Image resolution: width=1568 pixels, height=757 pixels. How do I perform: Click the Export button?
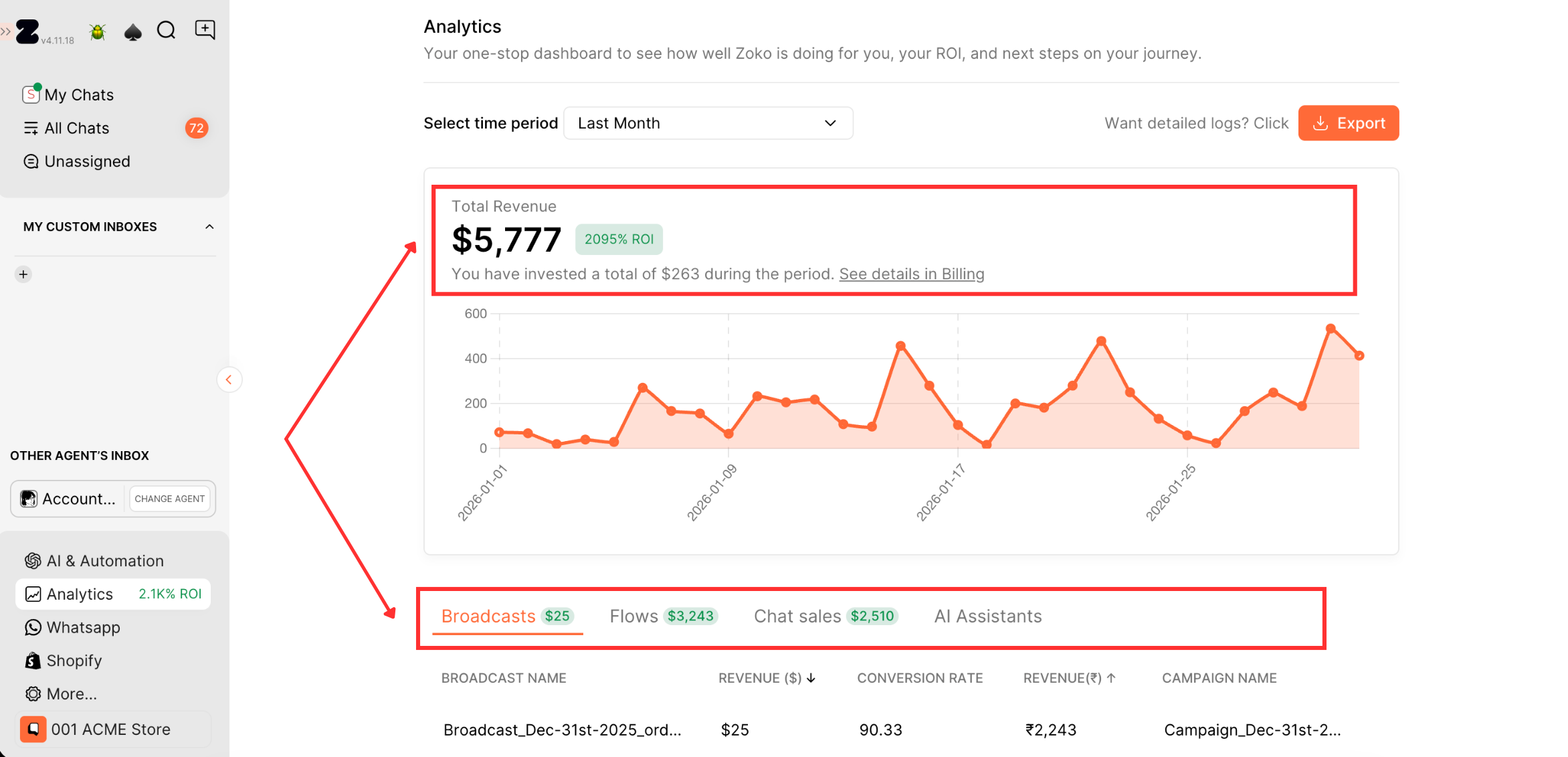point(1348,123)
